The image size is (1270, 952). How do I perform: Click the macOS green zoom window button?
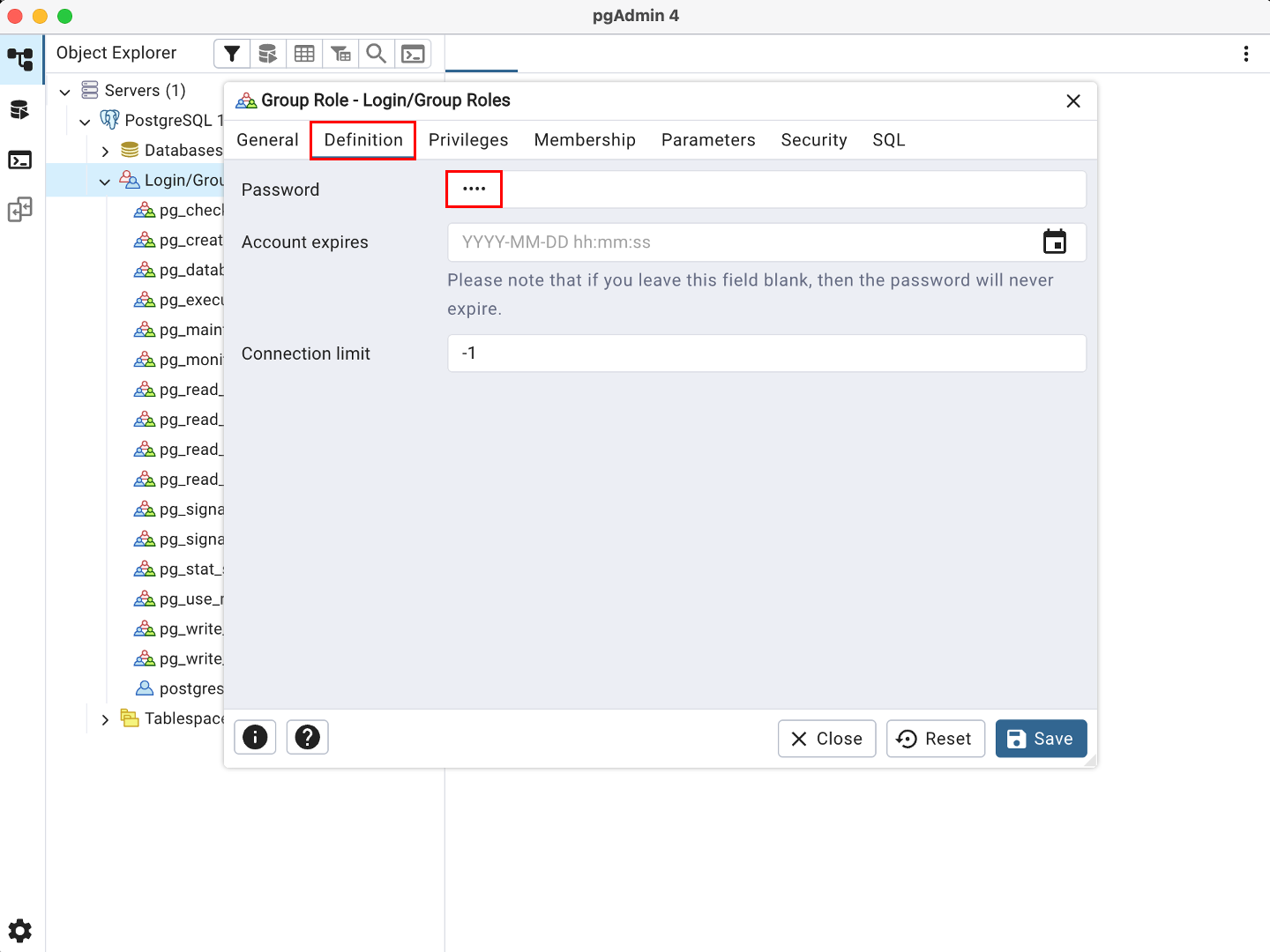[64, 16]
